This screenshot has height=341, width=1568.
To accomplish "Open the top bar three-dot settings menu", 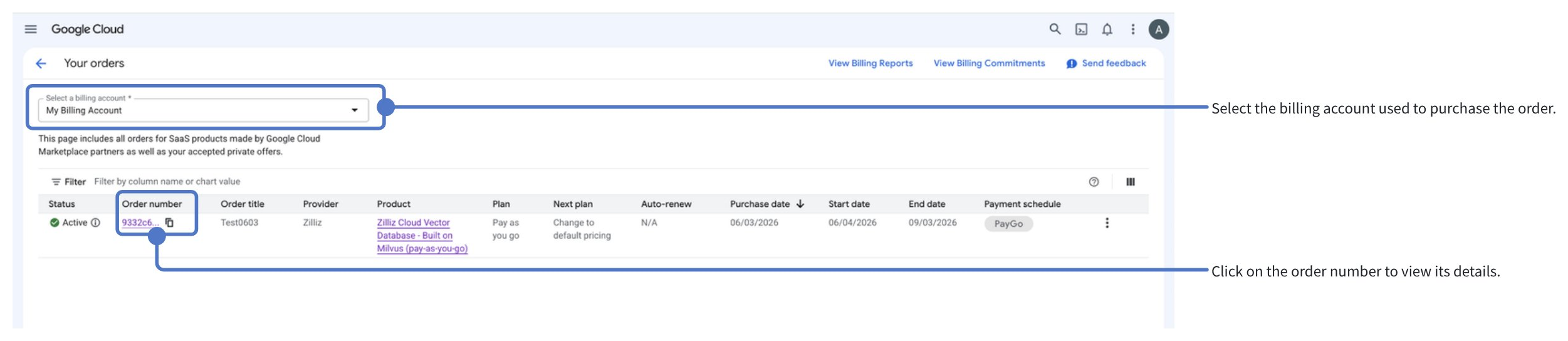I will pyautogui.click(x=1133, y=29).
